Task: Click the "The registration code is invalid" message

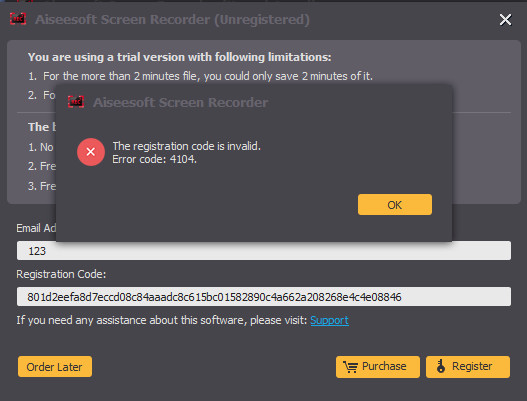Action: [x=187, y=146]
